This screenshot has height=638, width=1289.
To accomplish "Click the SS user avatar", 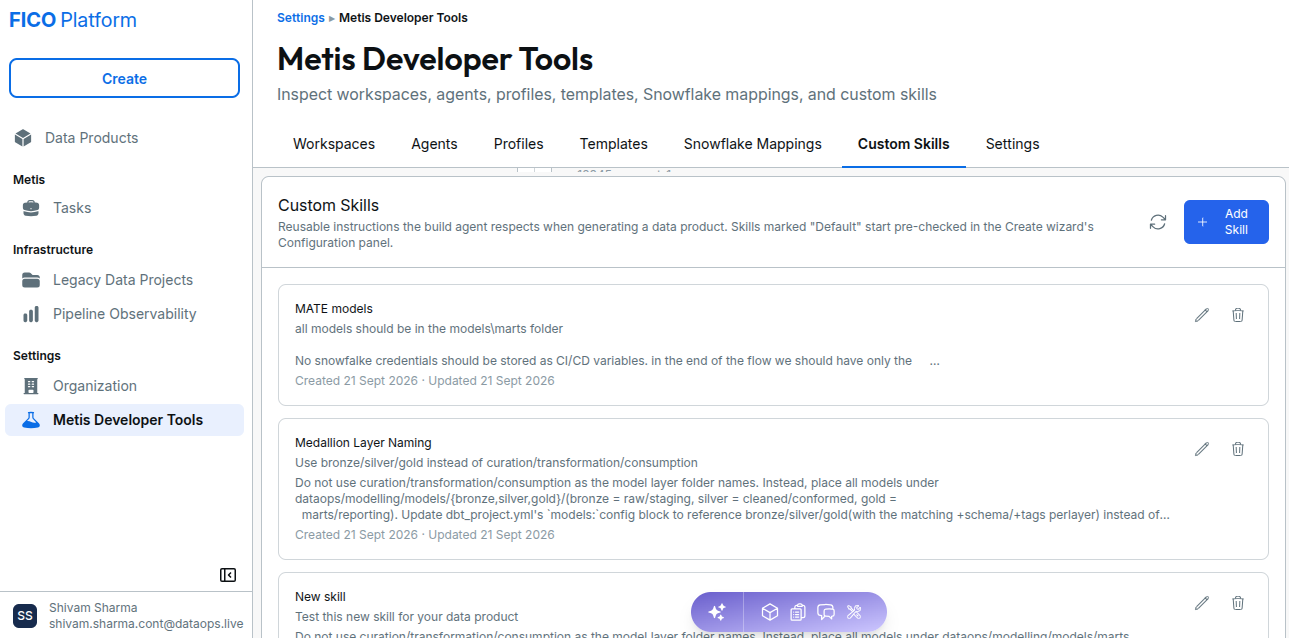I will point(25,616).
